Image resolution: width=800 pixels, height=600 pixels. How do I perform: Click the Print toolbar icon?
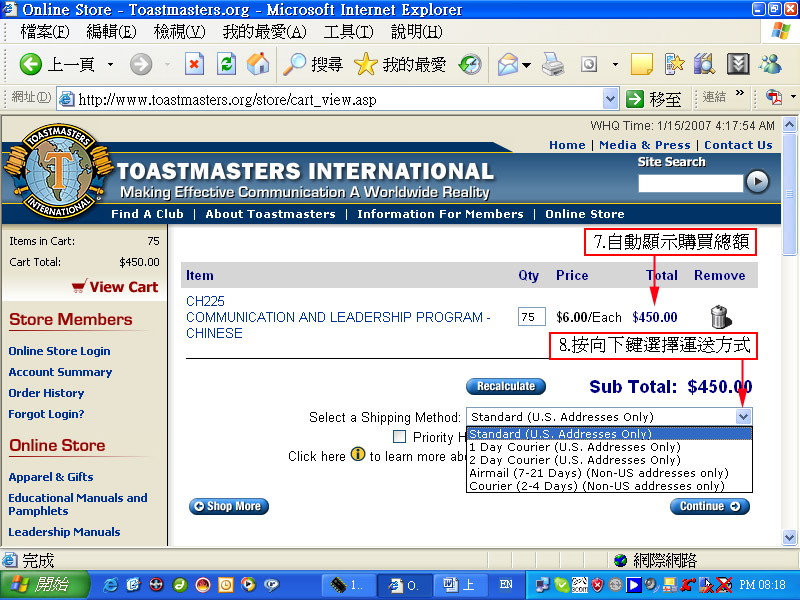pos(553,65)
